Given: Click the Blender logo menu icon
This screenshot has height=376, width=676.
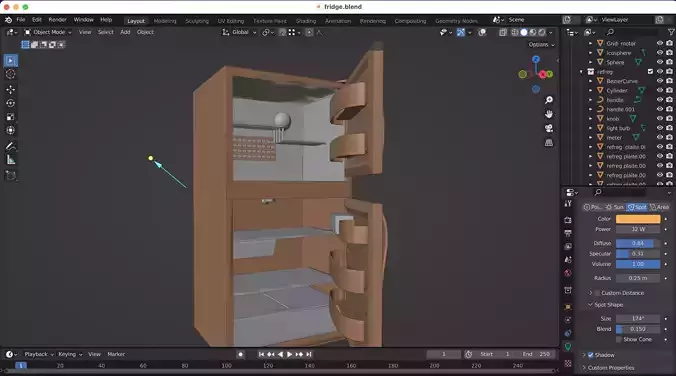Looking at the screenshot, I should tap(8, 20).
